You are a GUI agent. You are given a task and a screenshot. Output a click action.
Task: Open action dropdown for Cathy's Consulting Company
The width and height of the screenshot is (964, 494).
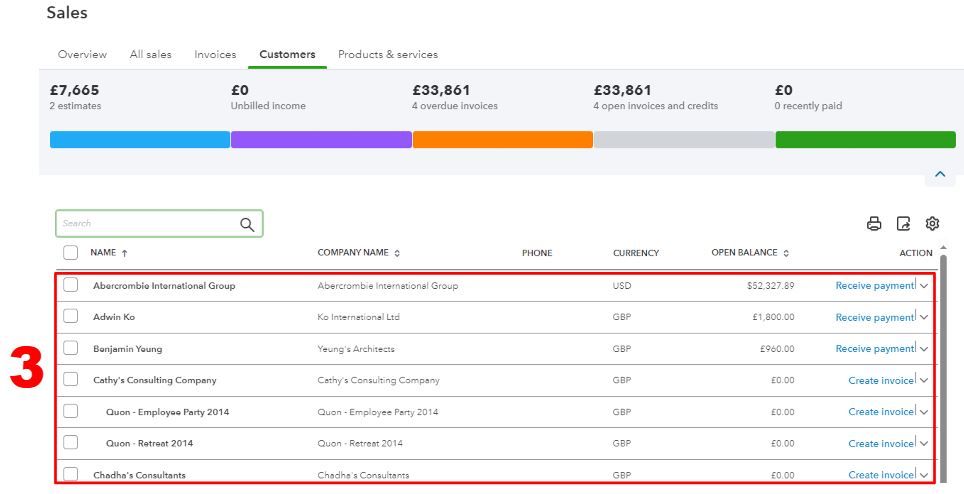pyautogui.click(x=923, y=380)
